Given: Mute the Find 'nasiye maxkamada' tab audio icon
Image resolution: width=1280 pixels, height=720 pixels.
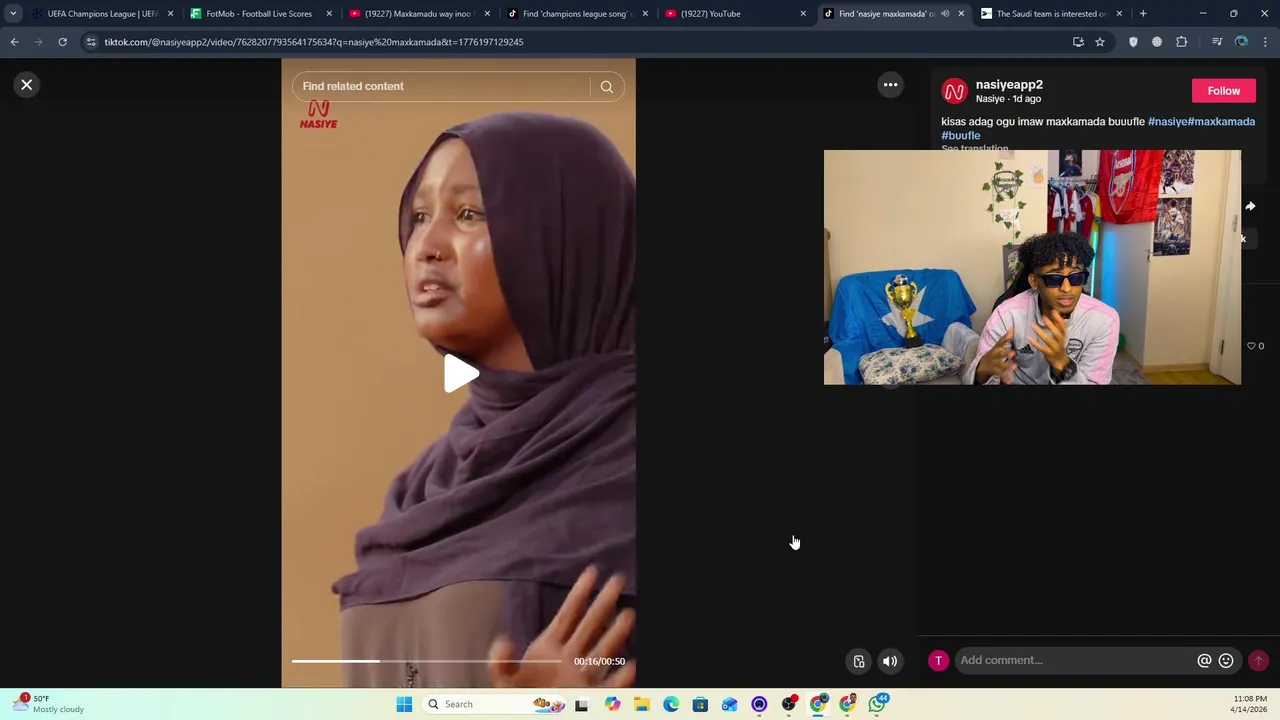Looking at the screenshot, I should (945, 14).
